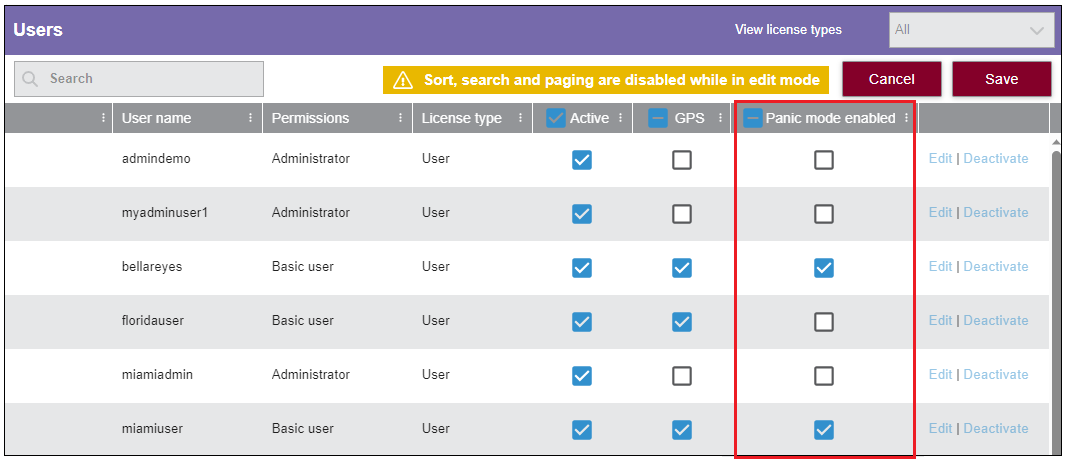The height and width of the screenshot is (462, 1068).
Task: Toggle the Panic mode enabled header checkbox
Action: [x=753, y=118]
